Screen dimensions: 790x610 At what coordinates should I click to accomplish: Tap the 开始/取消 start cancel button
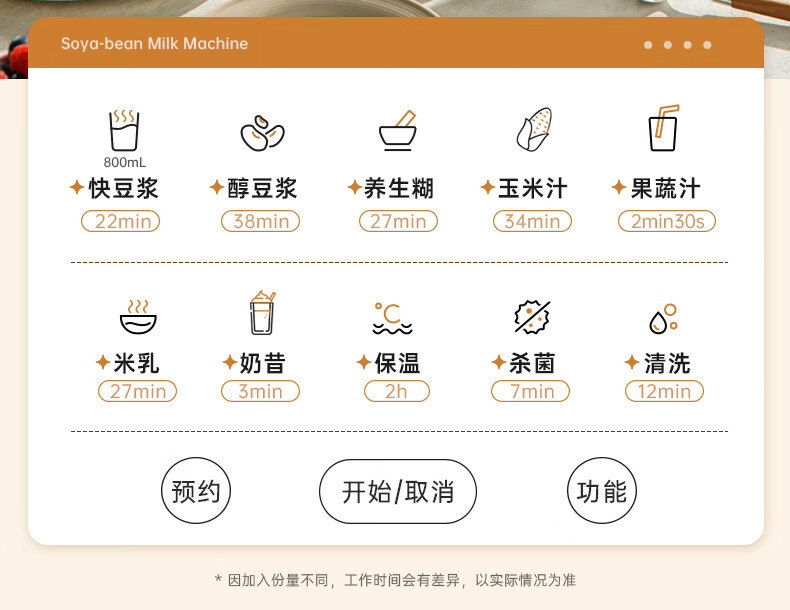point(398,491)
